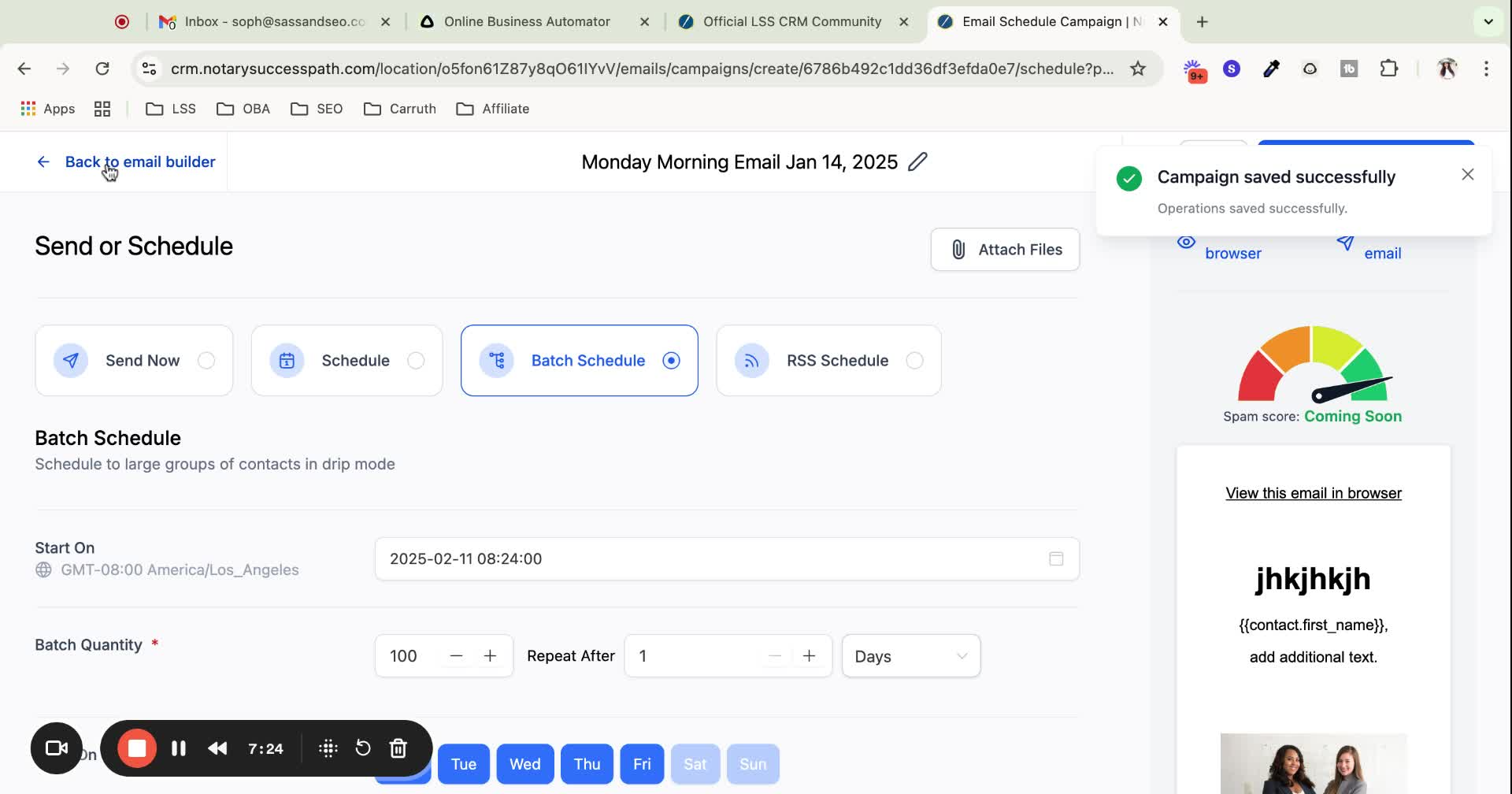Select the Send Now radio button
This screenshot has height=794, width=1512.
(x=206, y=361)
